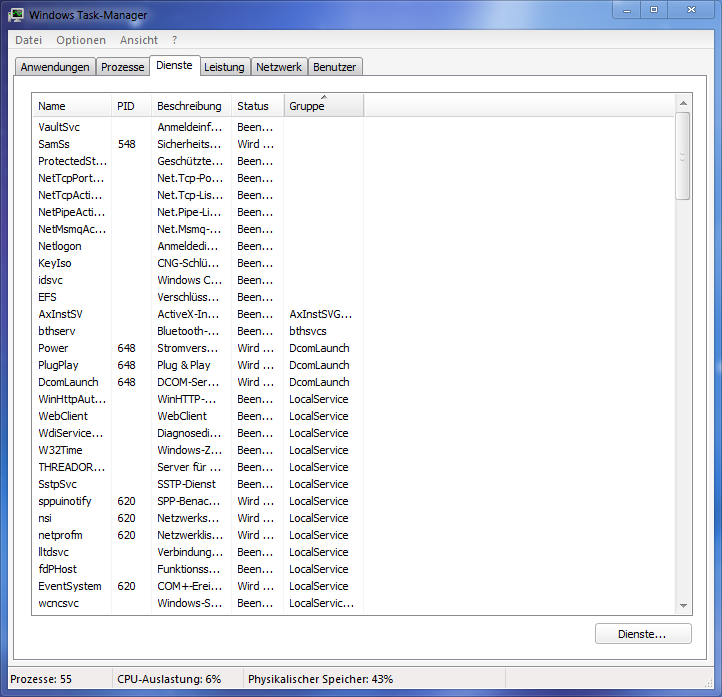Click the bthsvcs group cell
The height and width of the screenshot is (697, 722).
pyautogui.click(x=308, y=331)
